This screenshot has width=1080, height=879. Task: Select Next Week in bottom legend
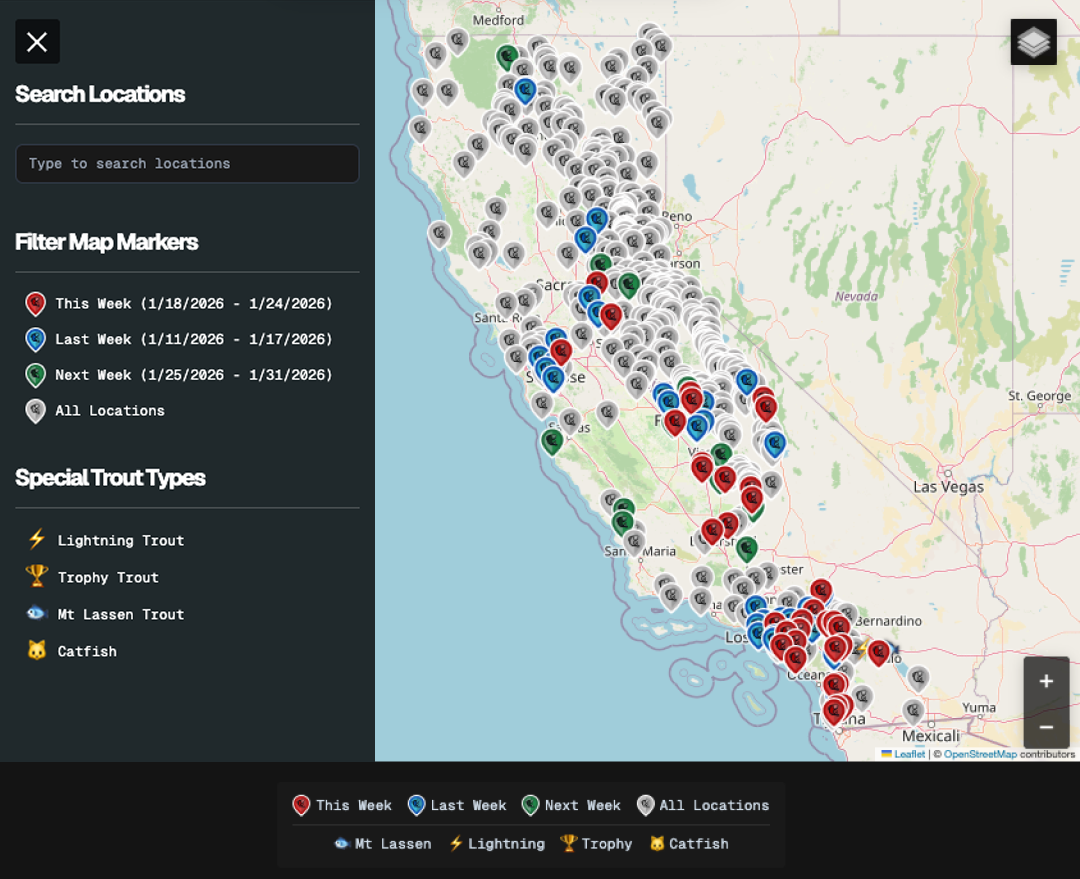click(x=571, y=806)
